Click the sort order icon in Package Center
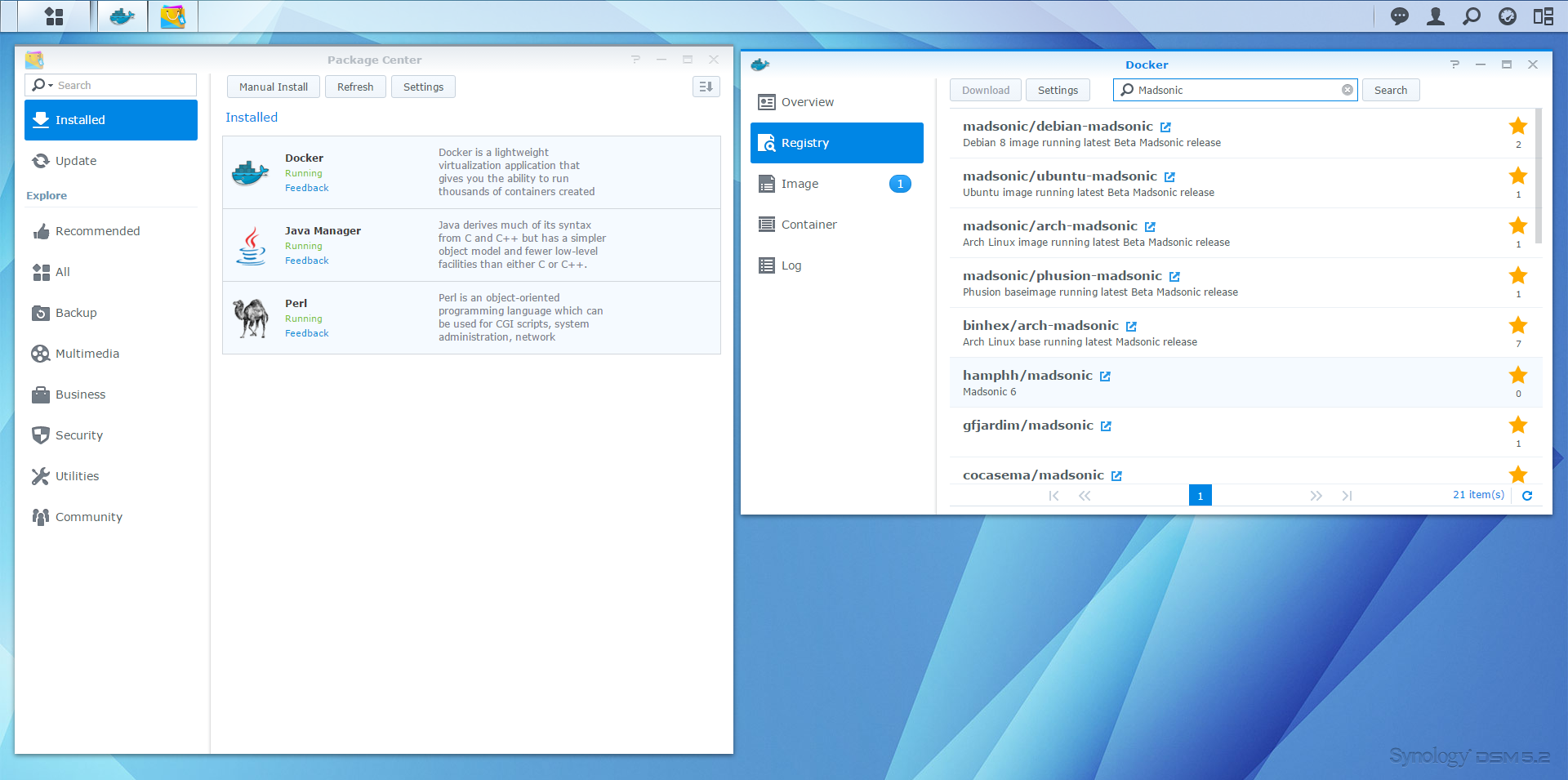The height and width of the screenshot is (780, 1568). point(706,87)
